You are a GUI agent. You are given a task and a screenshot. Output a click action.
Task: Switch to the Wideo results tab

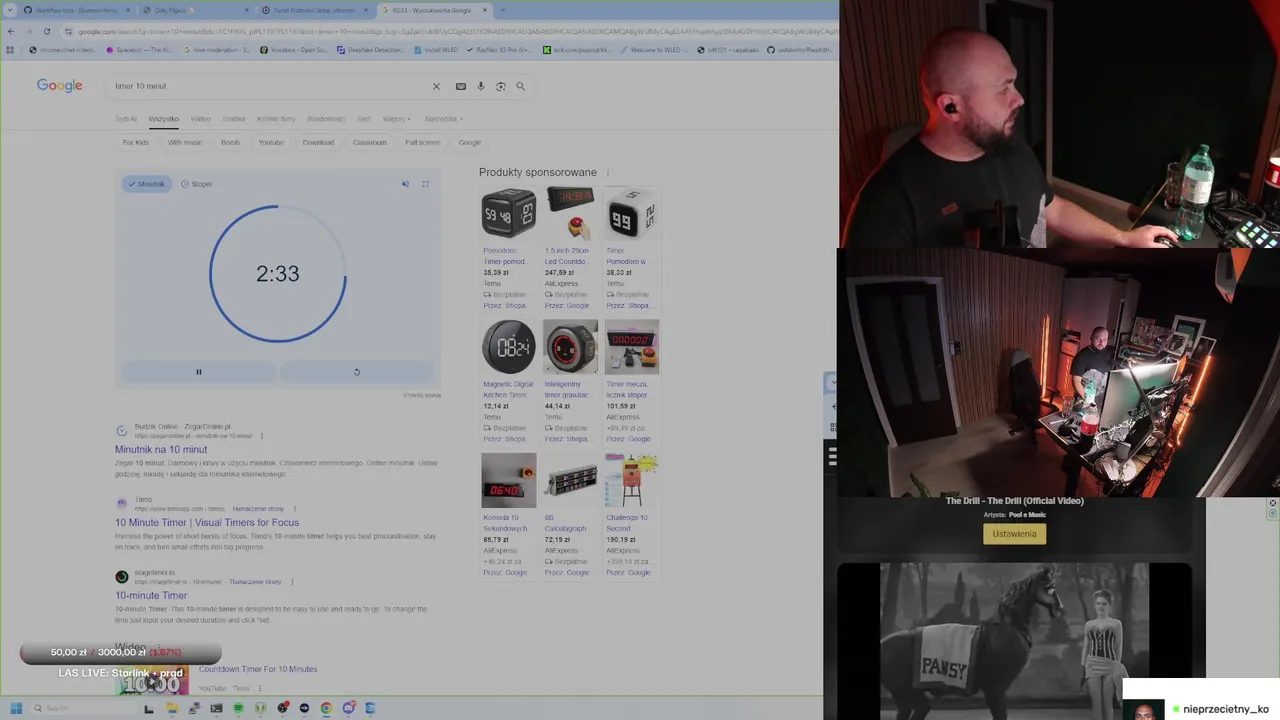coord(201,119)
